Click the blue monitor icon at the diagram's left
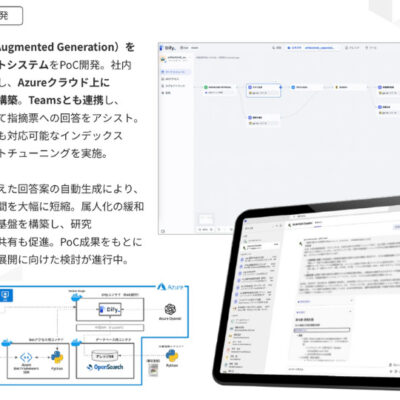400x400 pixels. click(6, 295)
